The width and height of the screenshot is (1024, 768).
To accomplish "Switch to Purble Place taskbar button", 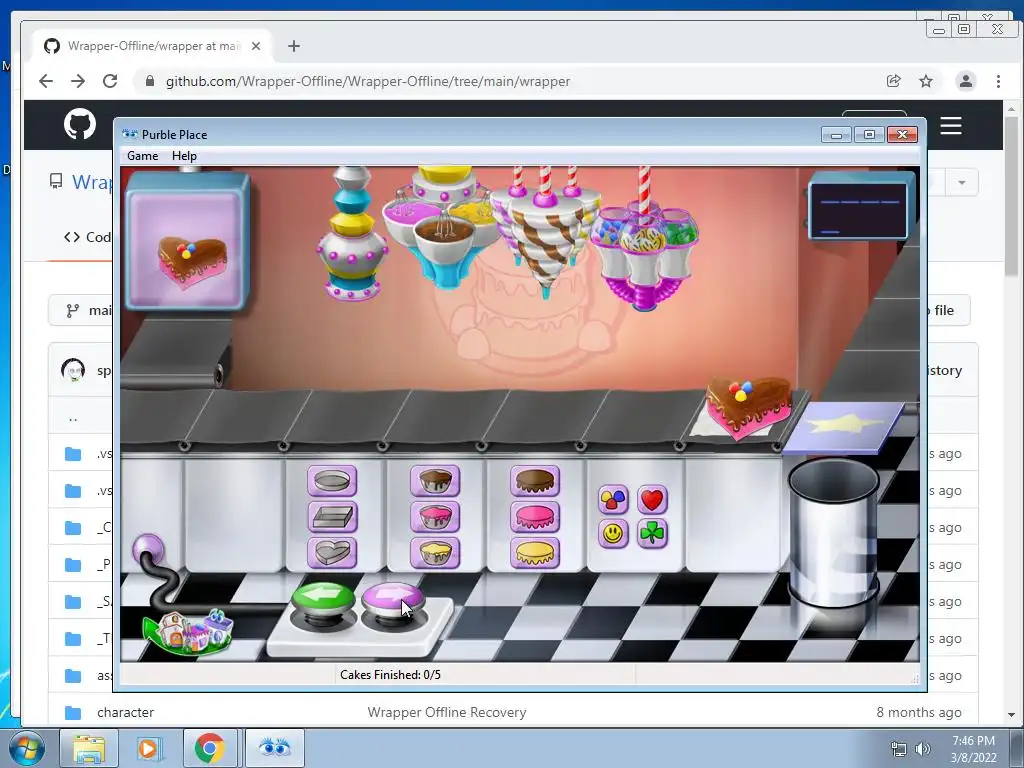I will click(274, 748).
